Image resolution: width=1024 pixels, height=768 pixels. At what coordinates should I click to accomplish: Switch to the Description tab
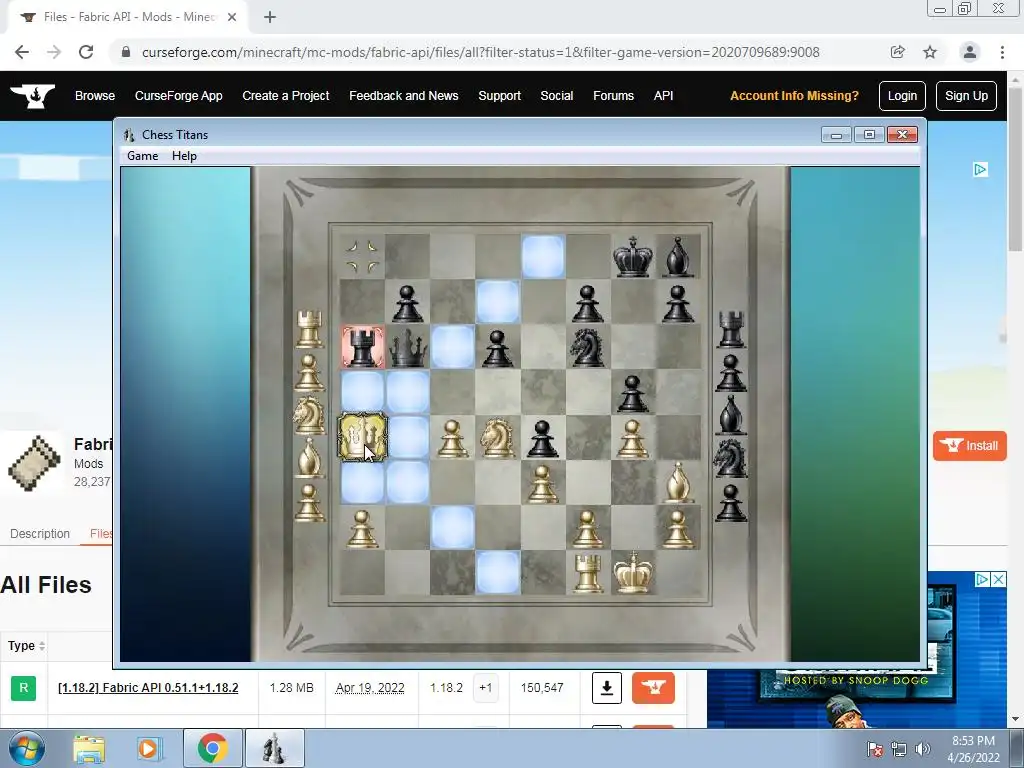pyautogui.click(x=40, y=534)
